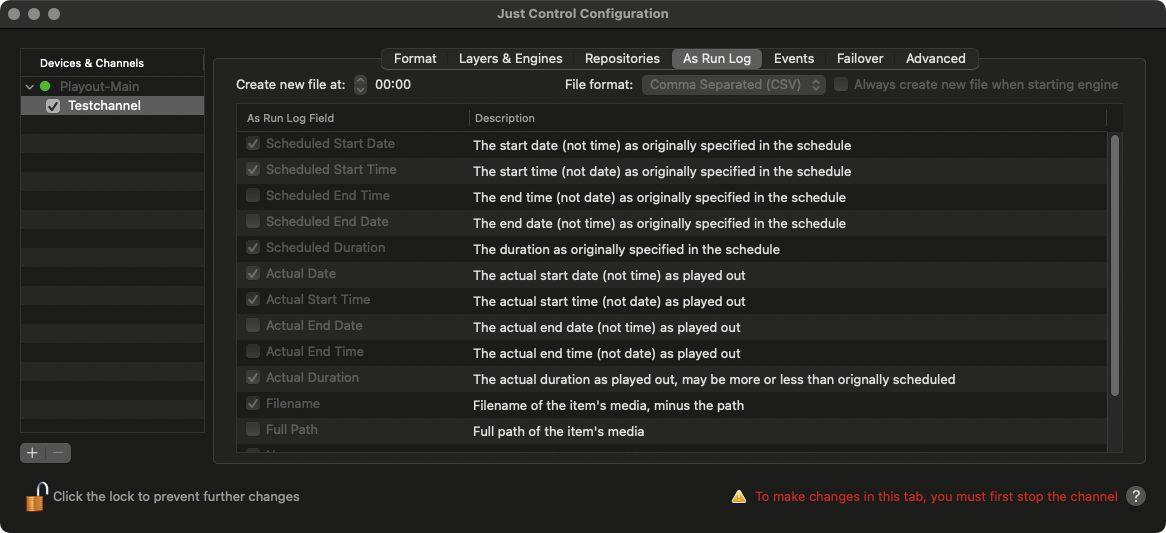
Task: Enable Full Path field checkbox
Action: pyautogui.click(x=253, y=430)
